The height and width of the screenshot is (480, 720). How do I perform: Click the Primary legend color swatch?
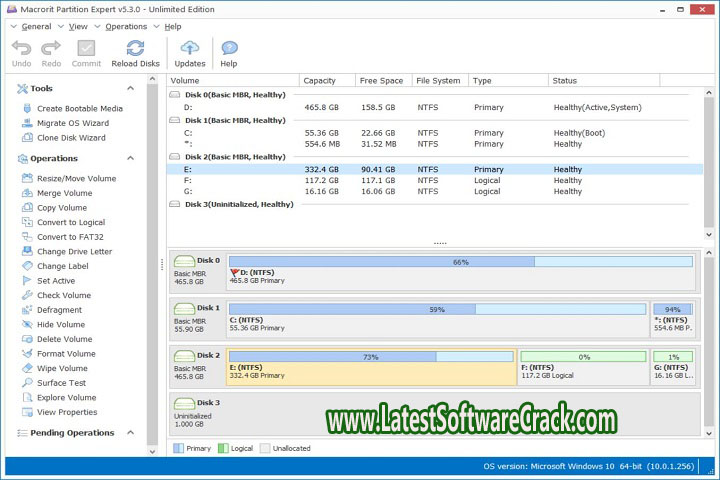(178, 448)
